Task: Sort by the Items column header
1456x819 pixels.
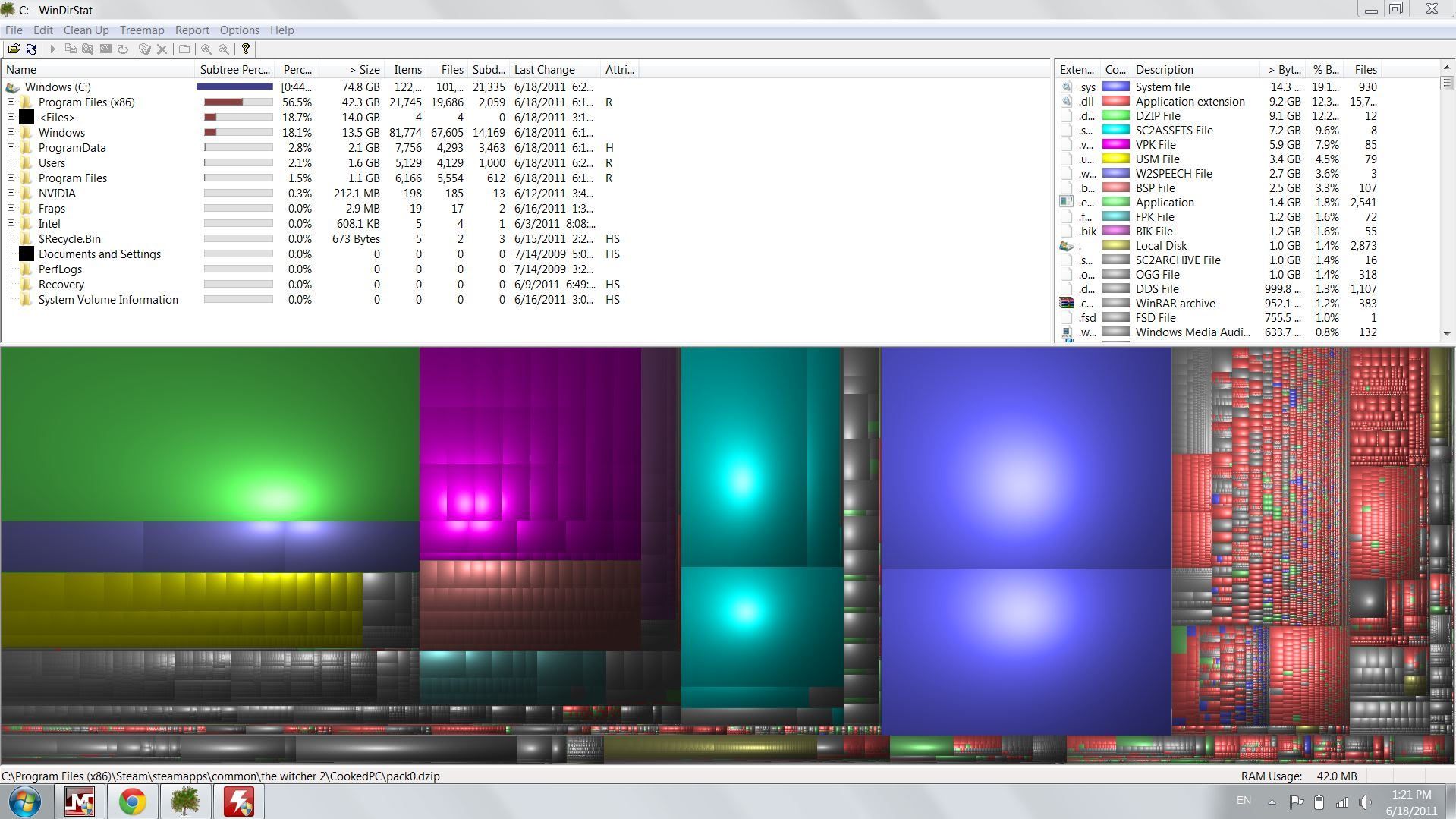Action: (x=405, y=70)
